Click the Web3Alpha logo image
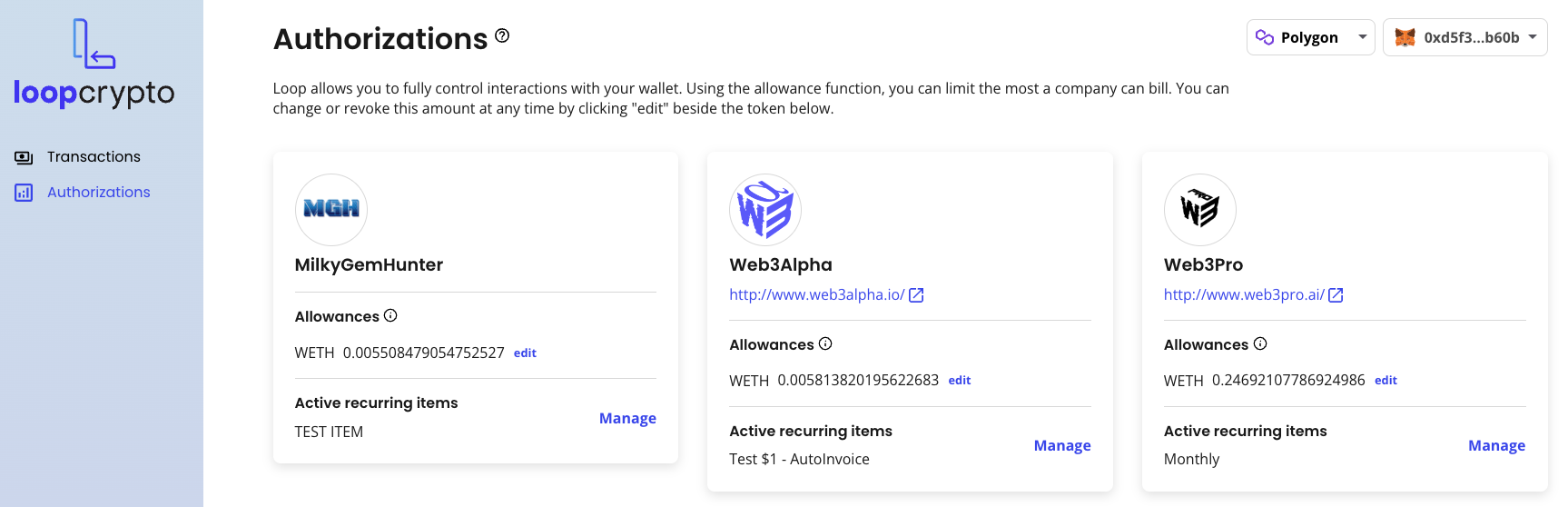1568x507 pixels. click(765, 210)
